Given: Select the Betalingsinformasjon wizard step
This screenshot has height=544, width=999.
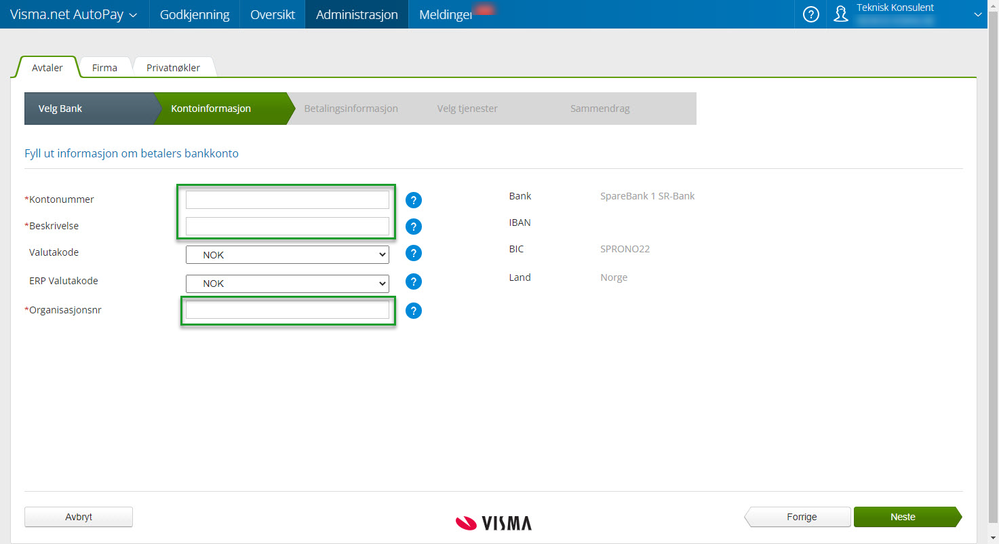Looking at the screenshot, I should coord(351,108).
